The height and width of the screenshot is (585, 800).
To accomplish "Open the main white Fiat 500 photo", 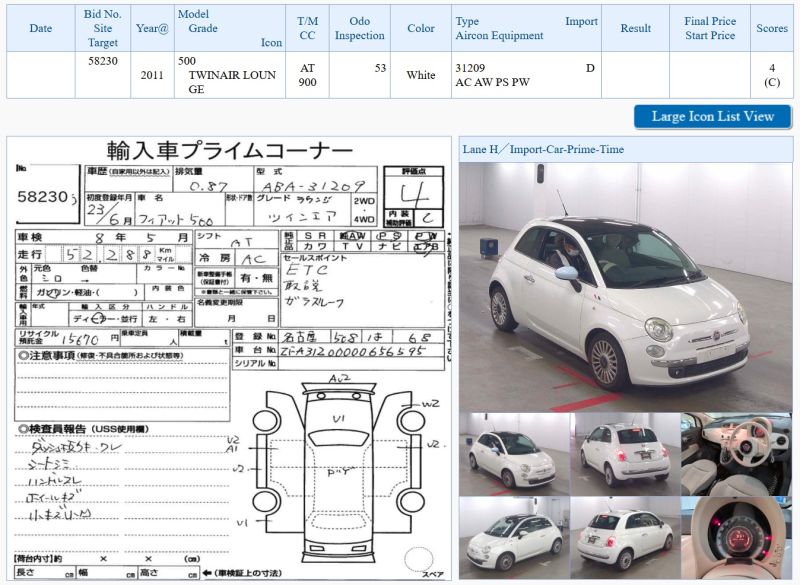I will (626, 287).
